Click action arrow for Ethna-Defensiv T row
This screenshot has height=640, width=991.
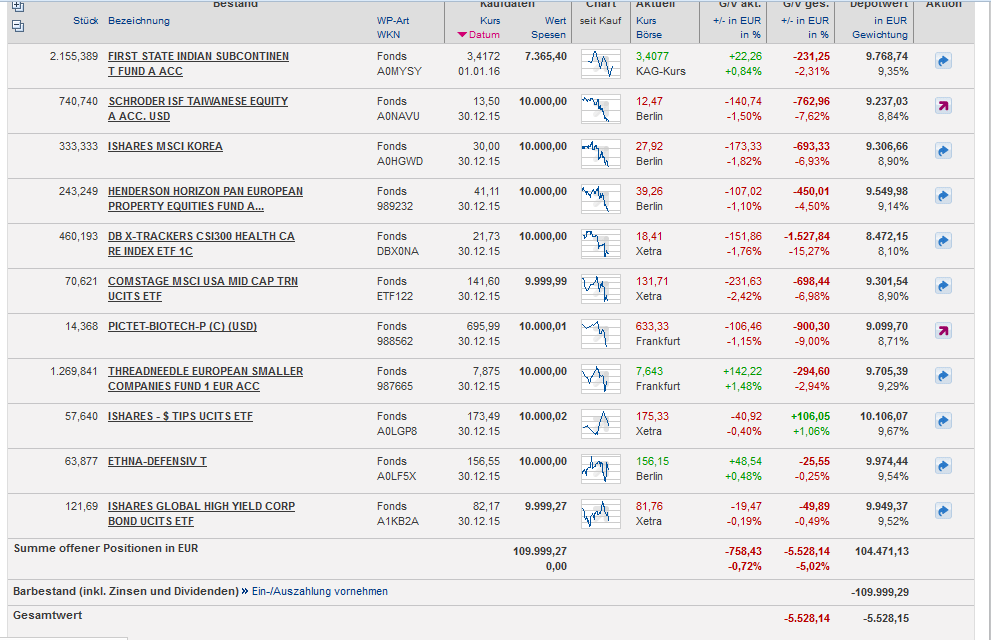click(x=943, y=466)
